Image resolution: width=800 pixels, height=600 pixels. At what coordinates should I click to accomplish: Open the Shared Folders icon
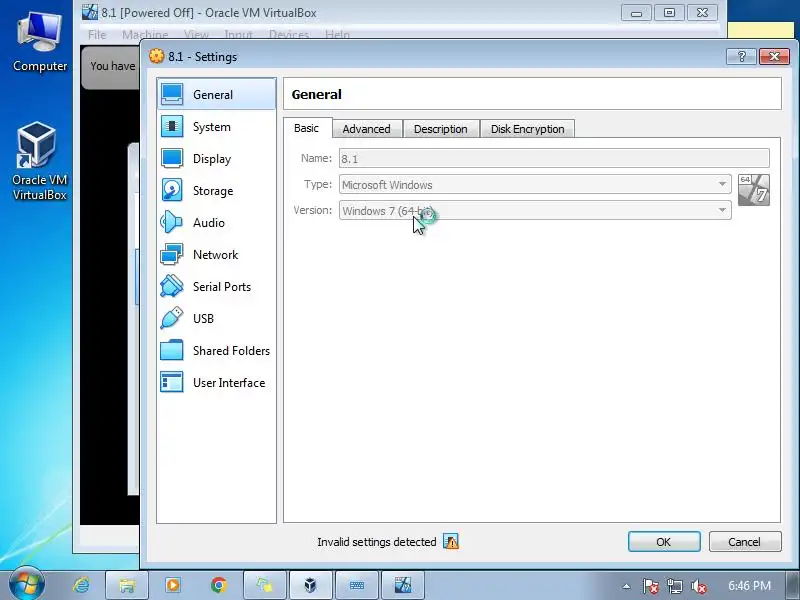[x=172, y=351]
